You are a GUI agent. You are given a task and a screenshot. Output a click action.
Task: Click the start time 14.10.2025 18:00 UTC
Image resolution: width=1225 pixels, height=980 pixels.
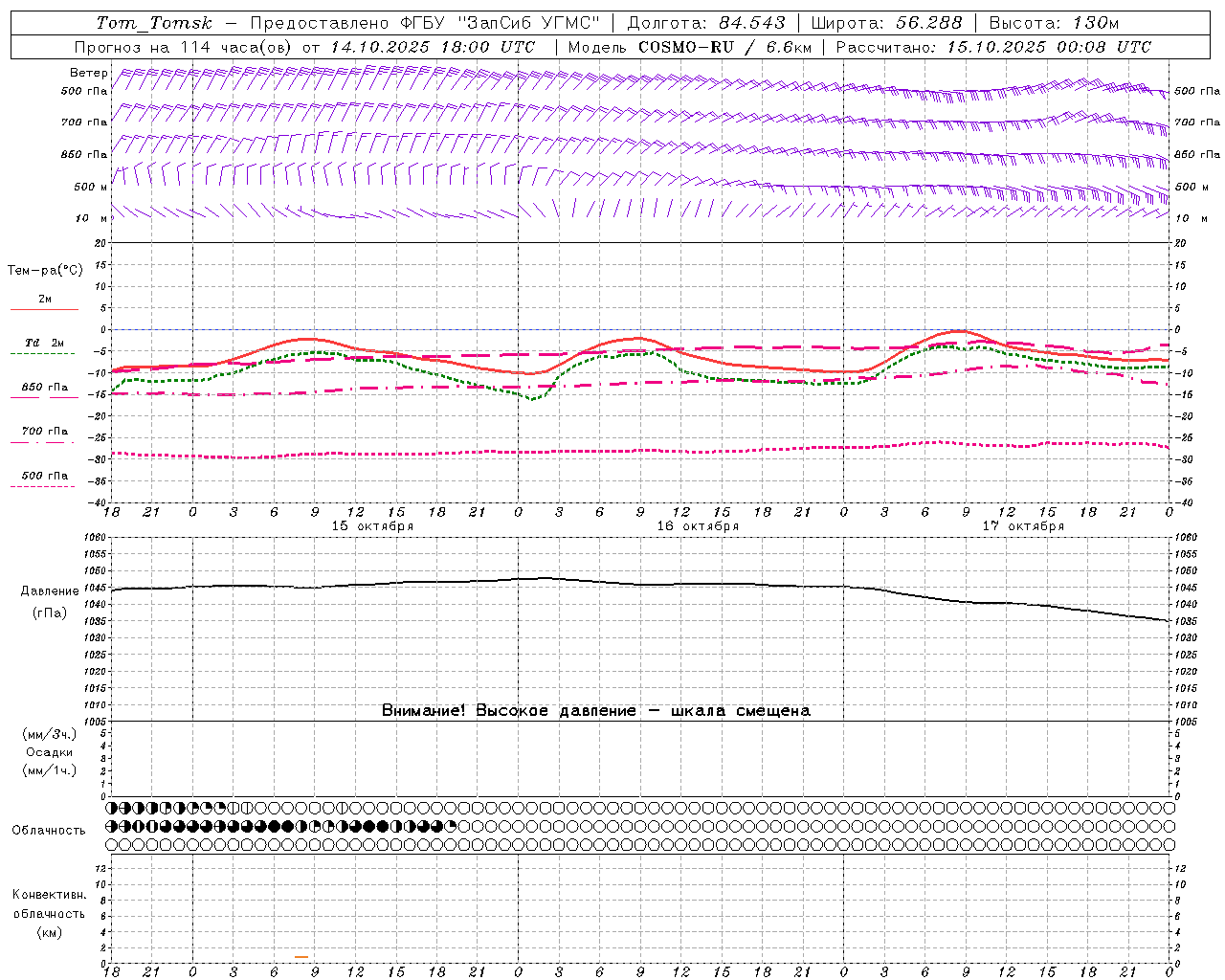433,47
